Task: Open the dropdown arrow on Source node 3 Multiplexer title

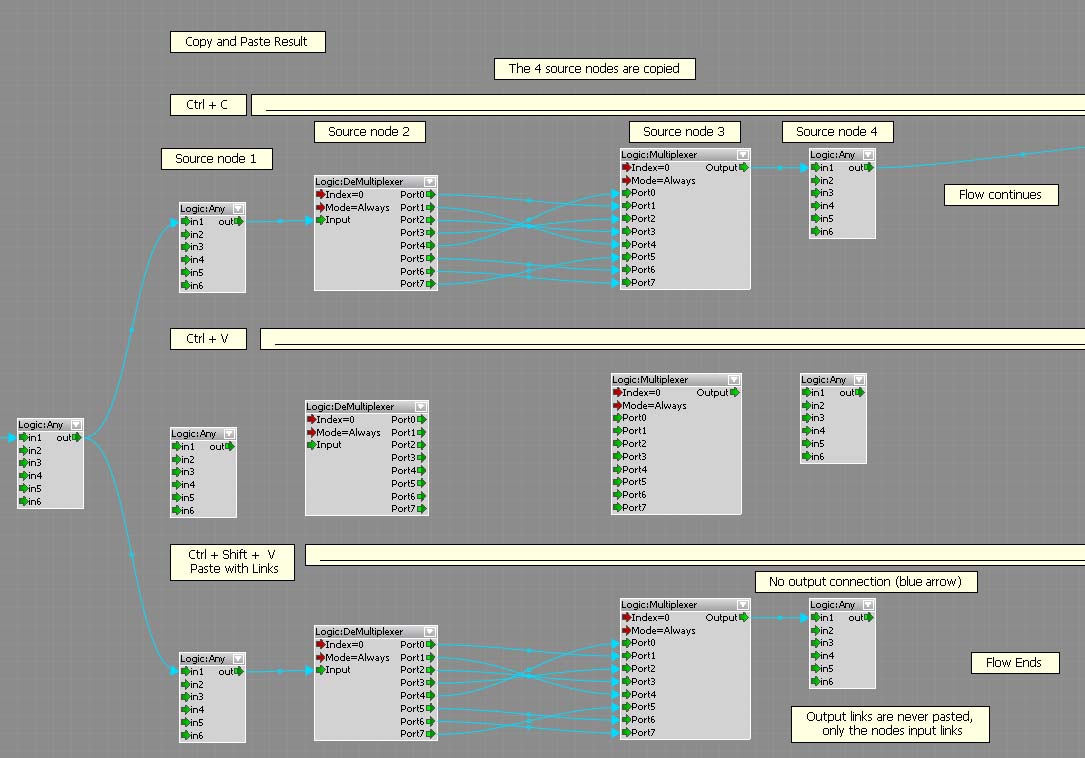Action: (742, 154)
